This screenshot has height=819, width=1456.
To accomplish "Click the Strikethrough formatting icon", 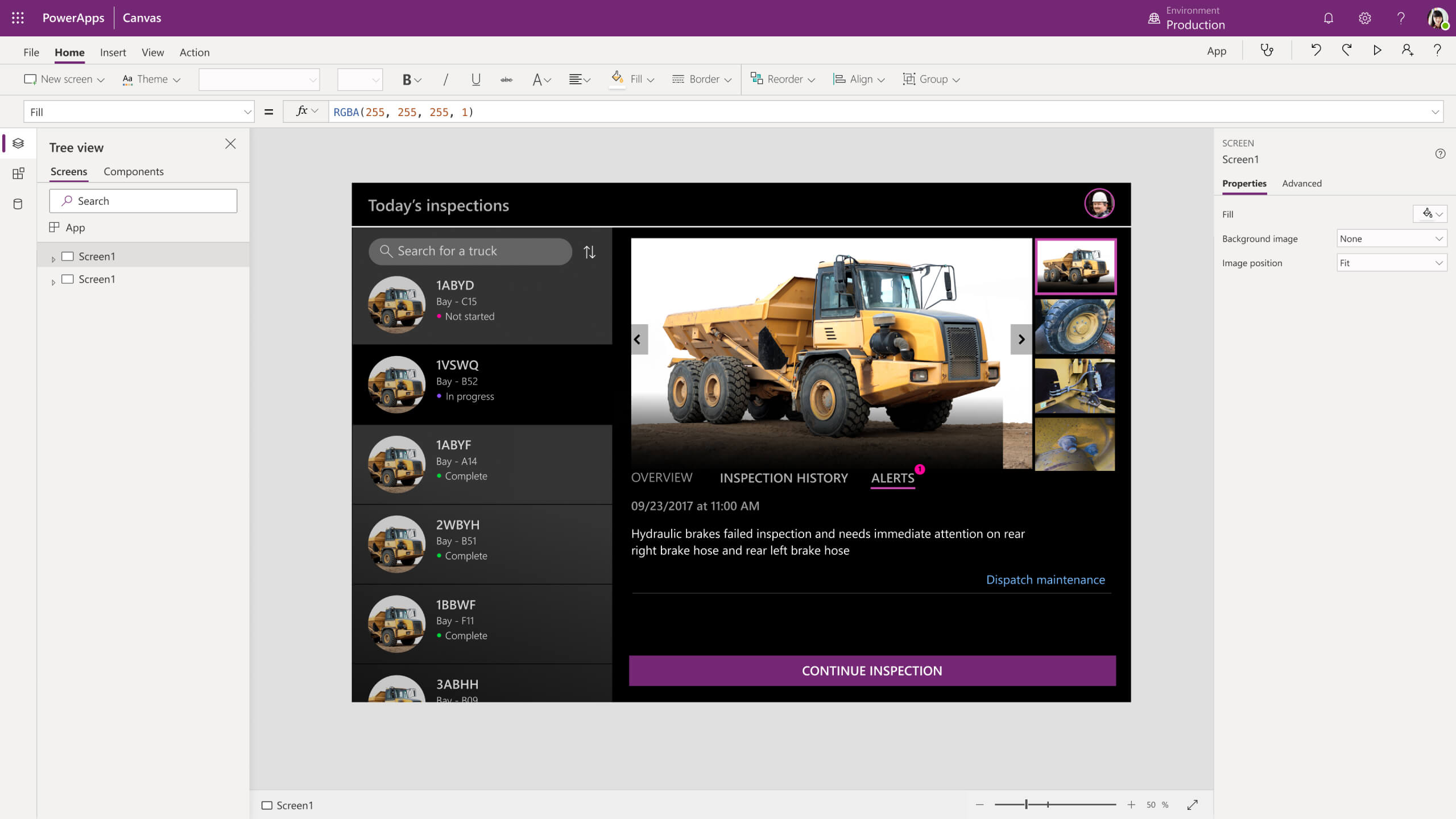I will (x=506, y=79).
